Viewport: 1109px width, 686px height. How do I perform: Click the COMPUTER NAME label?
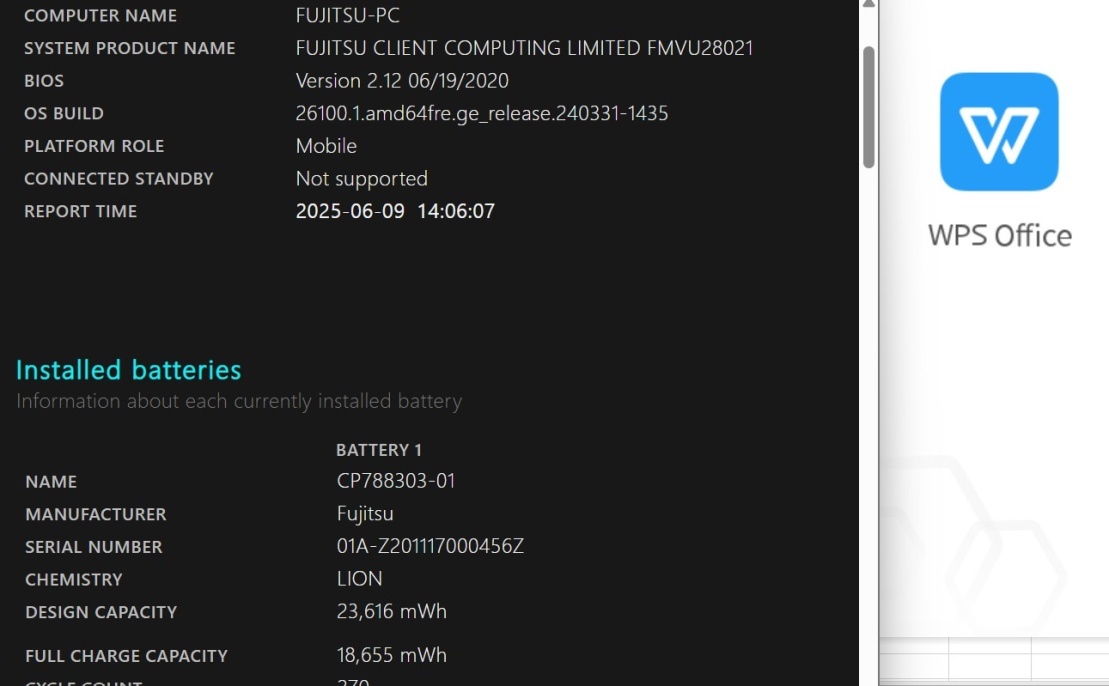coord(100,16)
